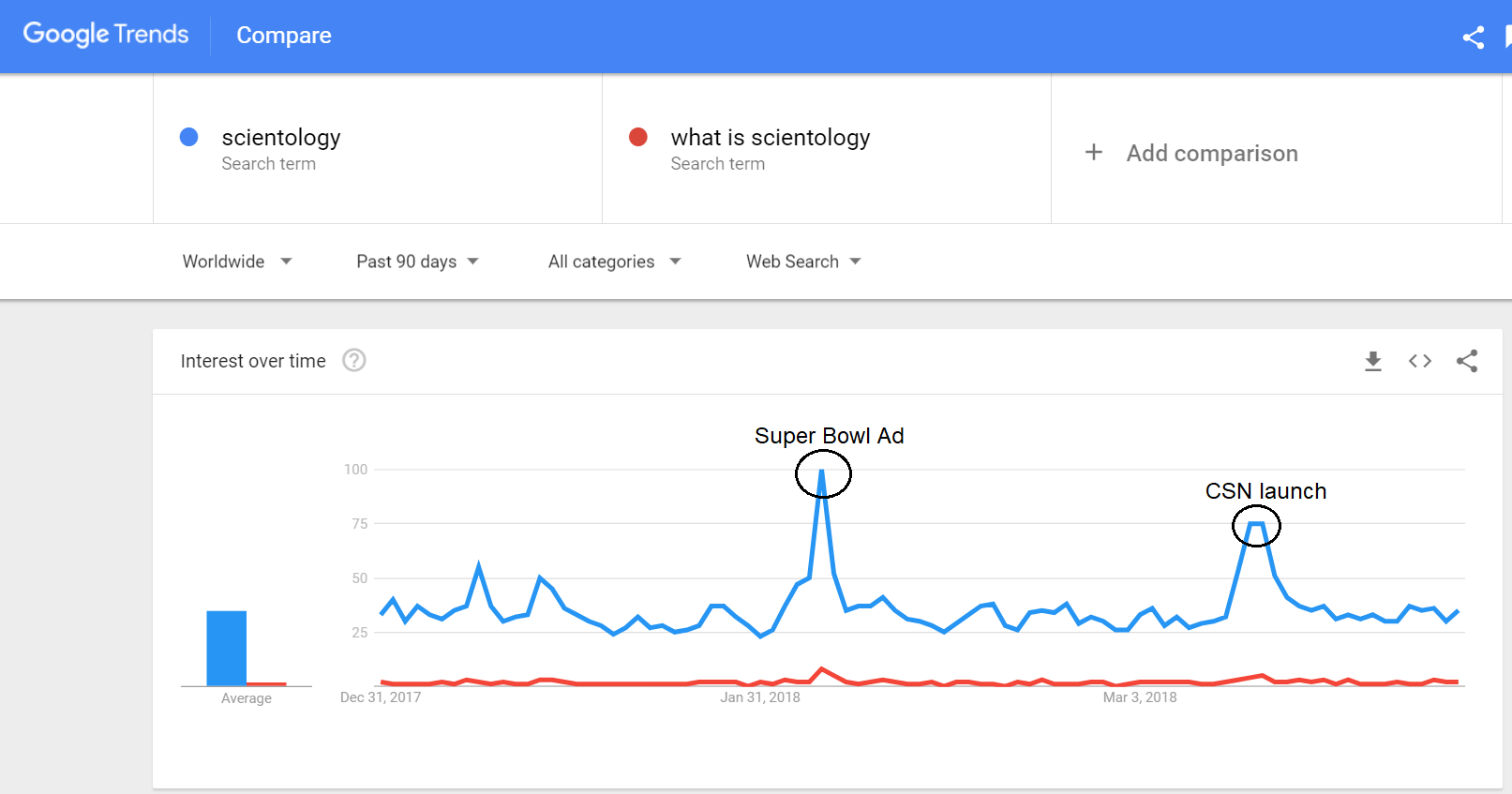Click the Super Bowl Ad peak on chart
Screen dimensions: 1512x794
pyautogui.click(x=822, y=472)
